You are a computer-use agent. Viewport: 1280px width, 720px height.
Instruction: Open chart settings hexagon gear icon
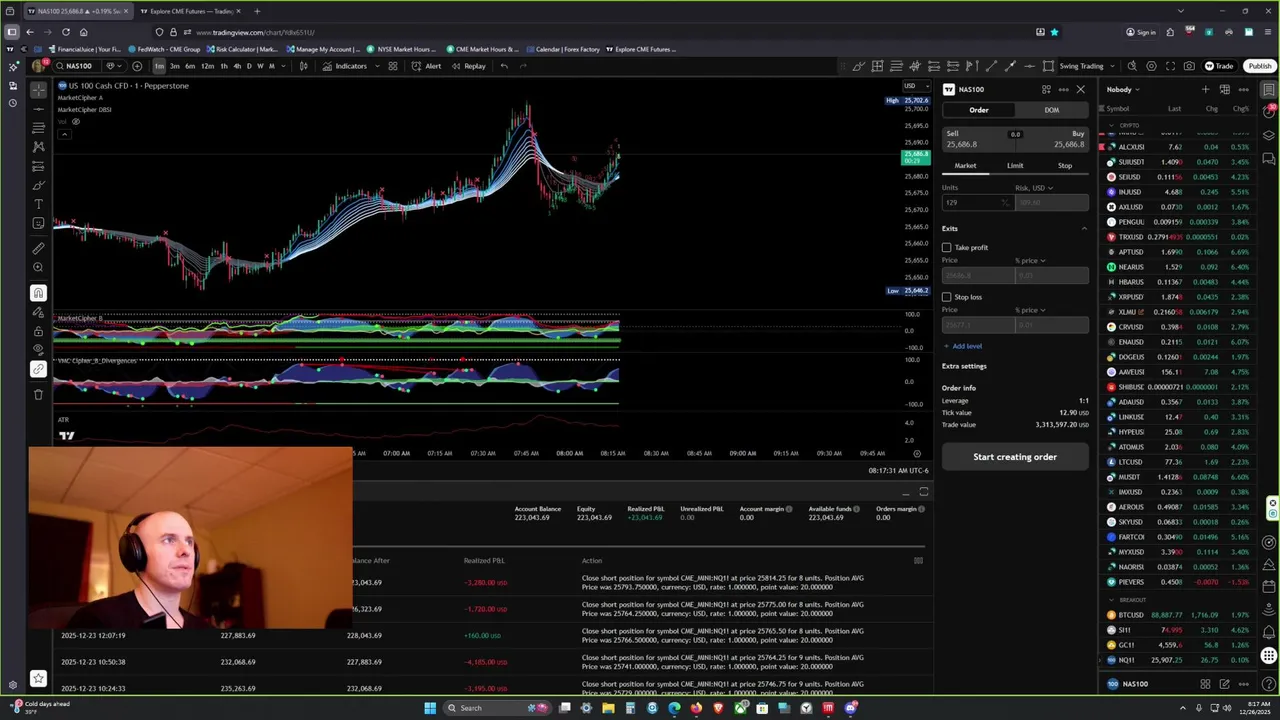1151,66
